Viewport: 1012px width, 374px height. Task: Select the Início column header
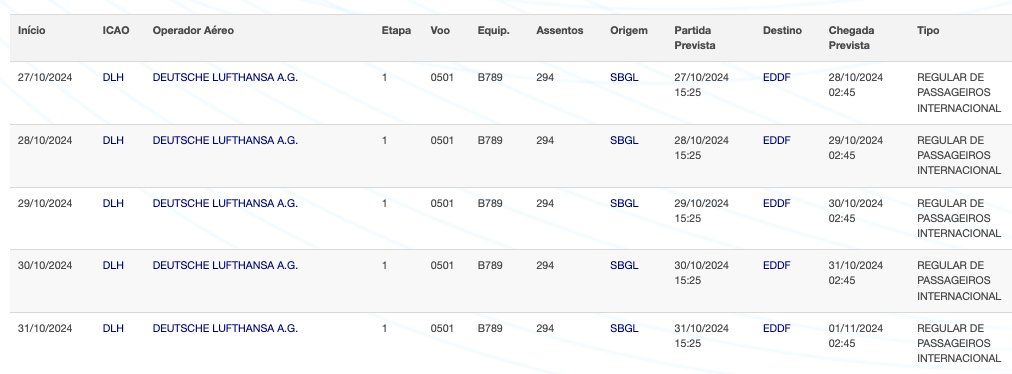pos(32,30)
